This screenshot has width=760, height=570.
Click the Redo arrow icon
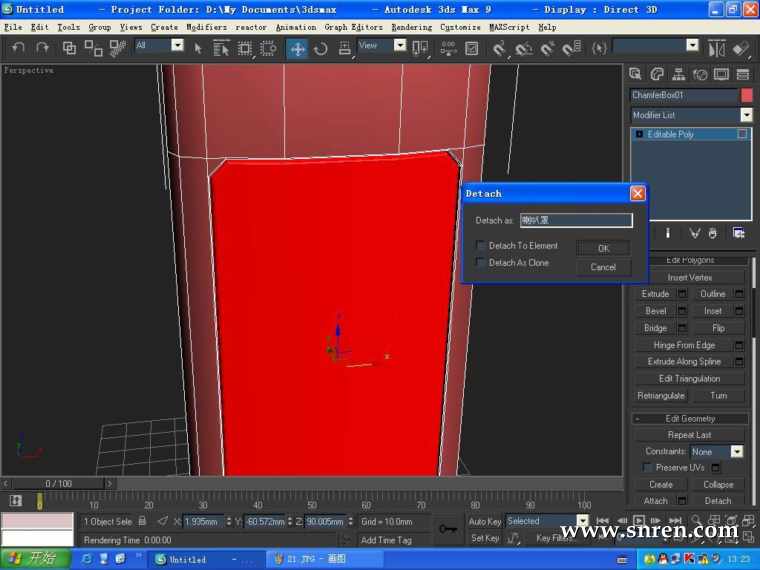(43, 48)
